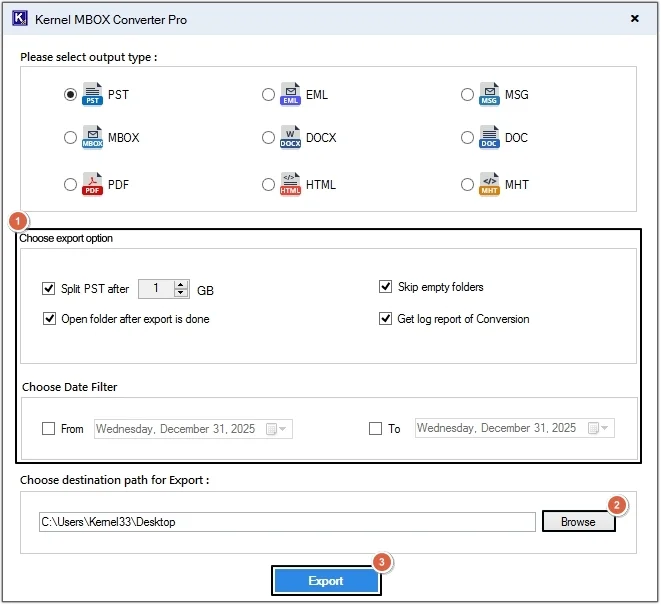Uncheck Open folder after export is done
The height and width of the screenshot is (605, 661).
pos(49,319)
